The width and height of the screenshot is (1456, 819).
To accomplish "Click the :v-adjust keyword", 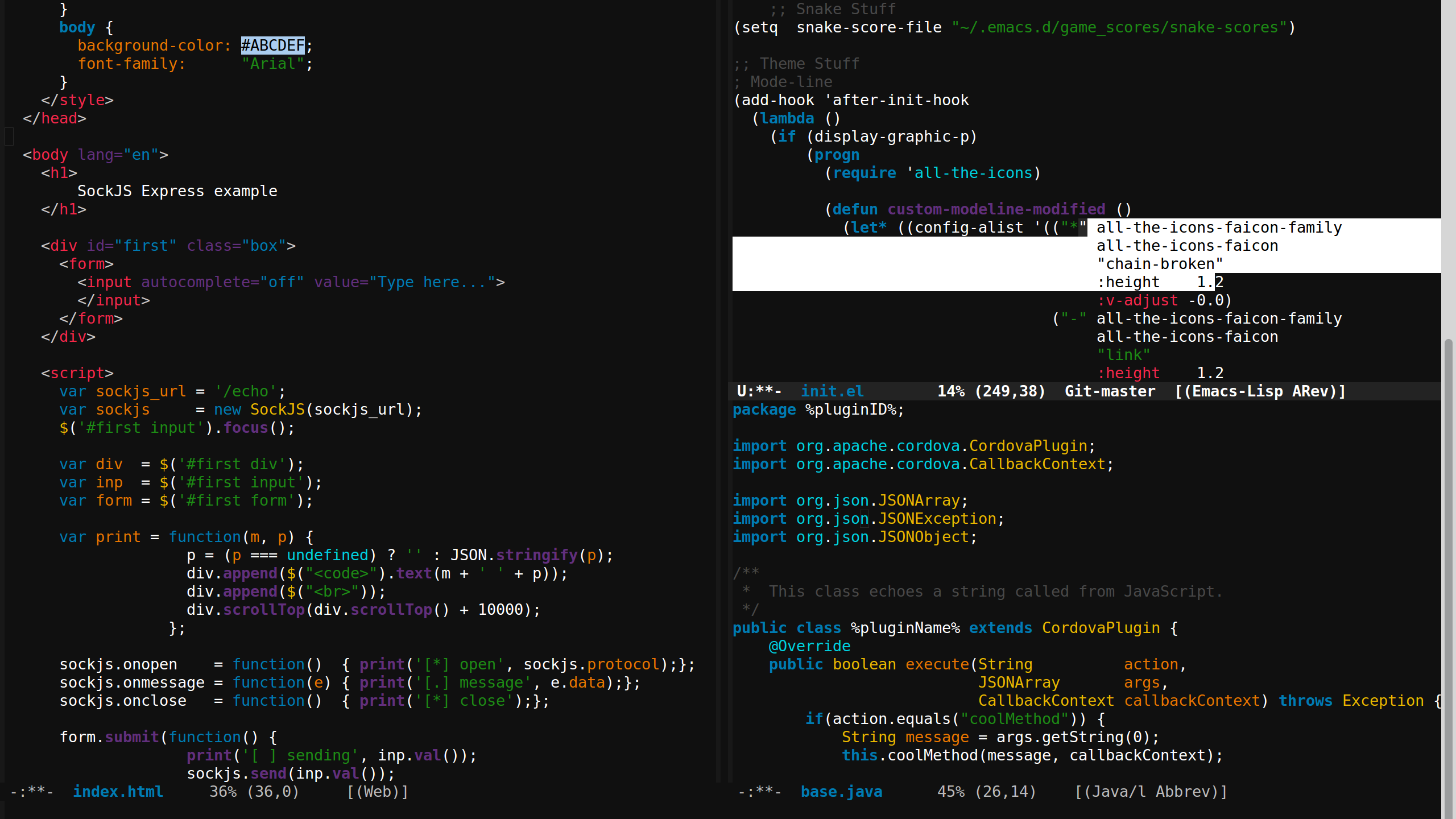I will tap(1137, 300).
